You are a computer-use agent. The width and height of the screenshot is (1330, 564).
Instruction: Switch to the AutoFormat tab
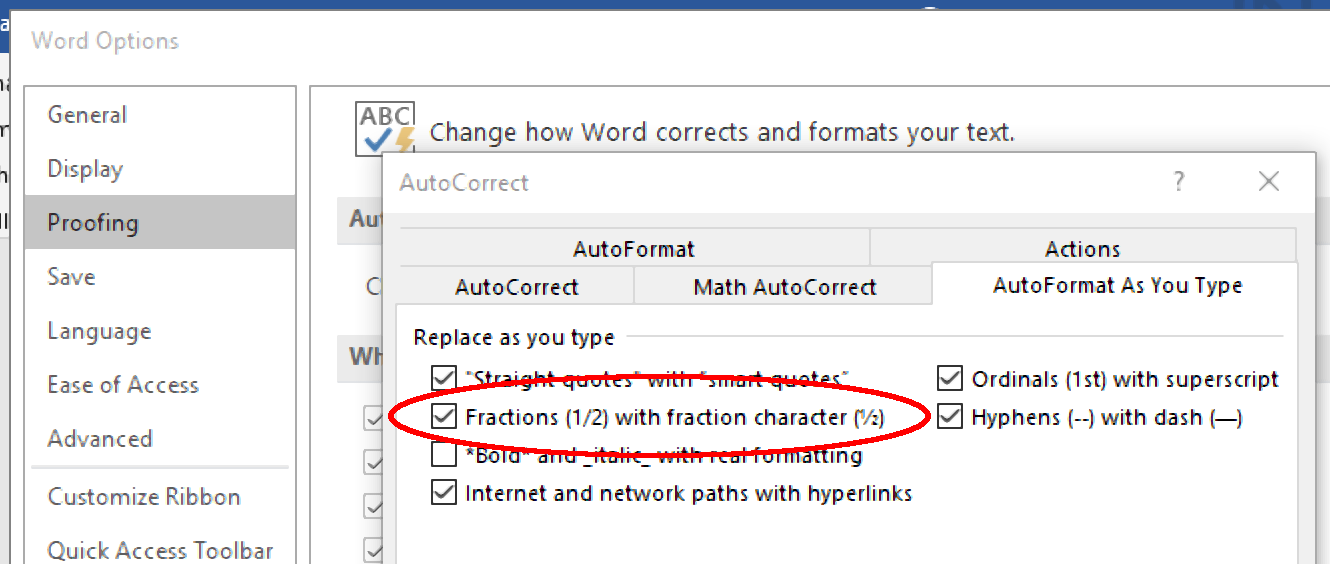[633, 249]
